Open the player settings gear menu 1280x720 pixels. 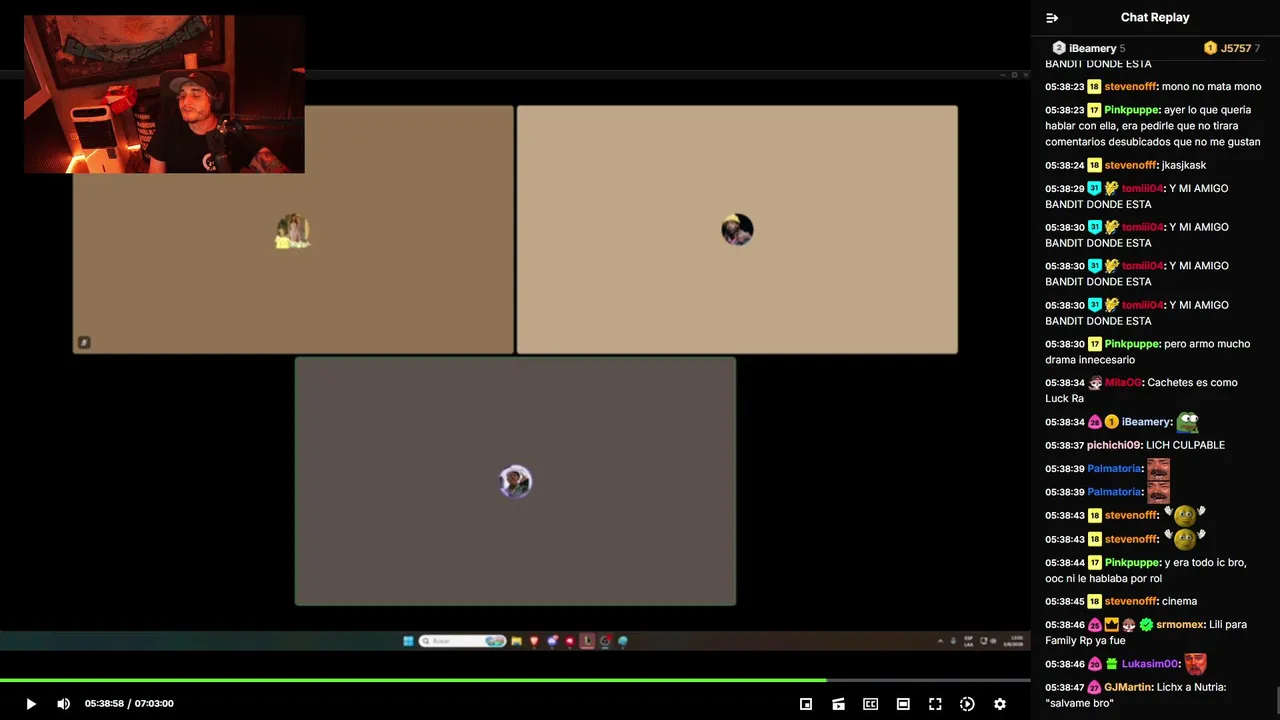999,704
